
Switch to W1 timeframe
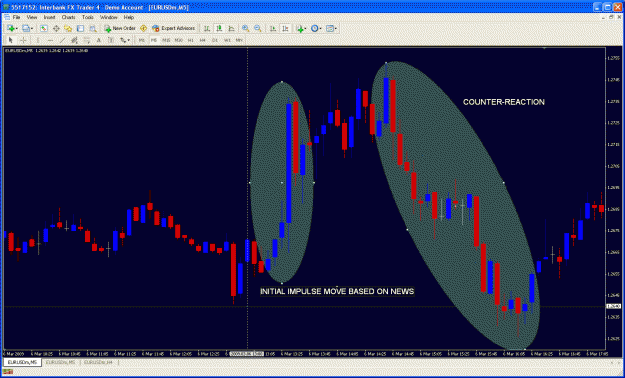(227, 40)
